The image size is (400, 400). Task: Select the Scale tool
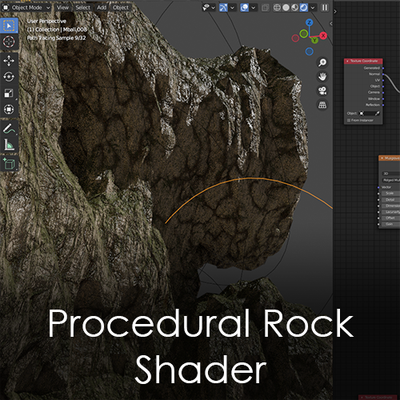tap(9, 93)
